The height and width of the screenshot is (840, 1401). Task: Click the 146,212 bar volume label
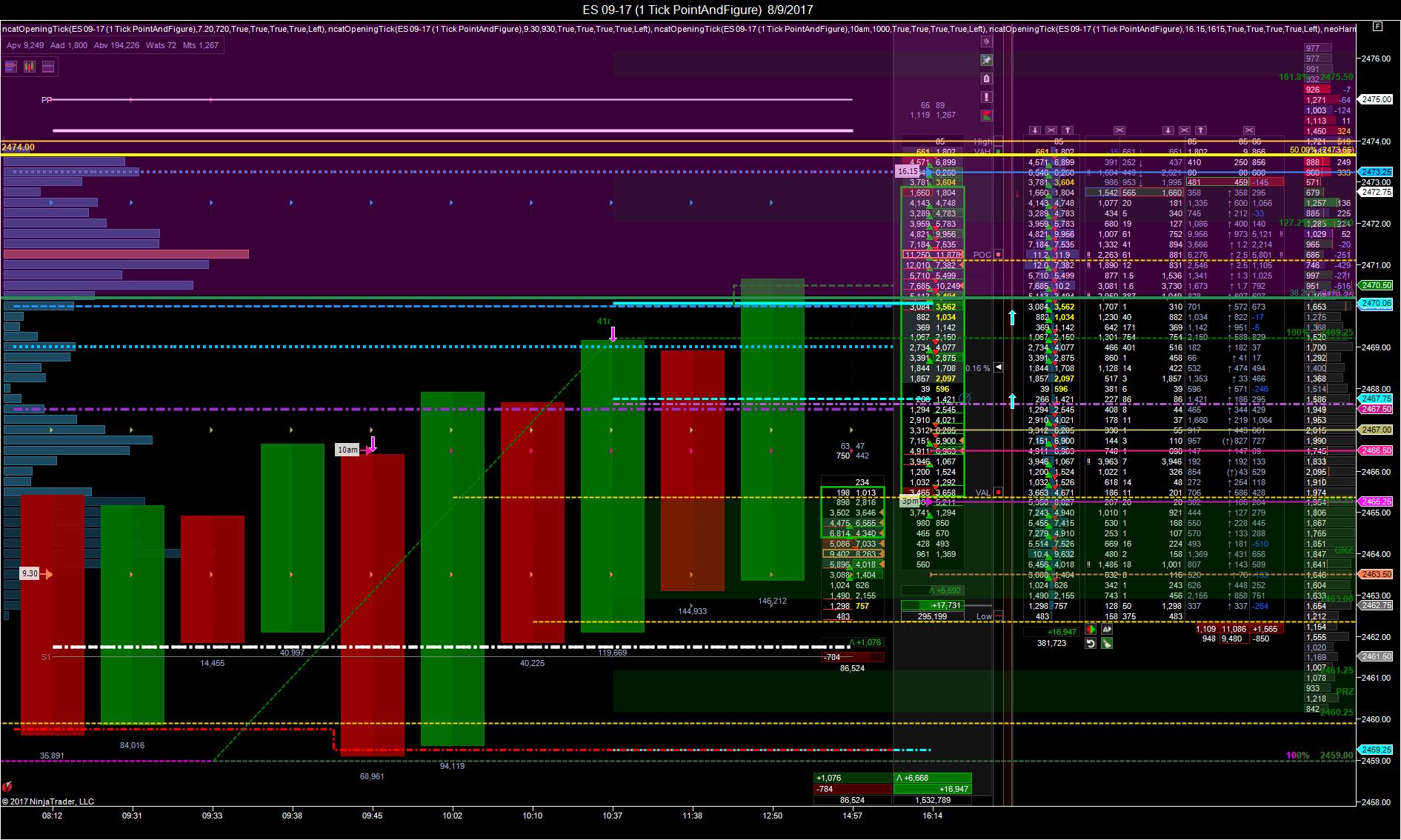[773, 601]
